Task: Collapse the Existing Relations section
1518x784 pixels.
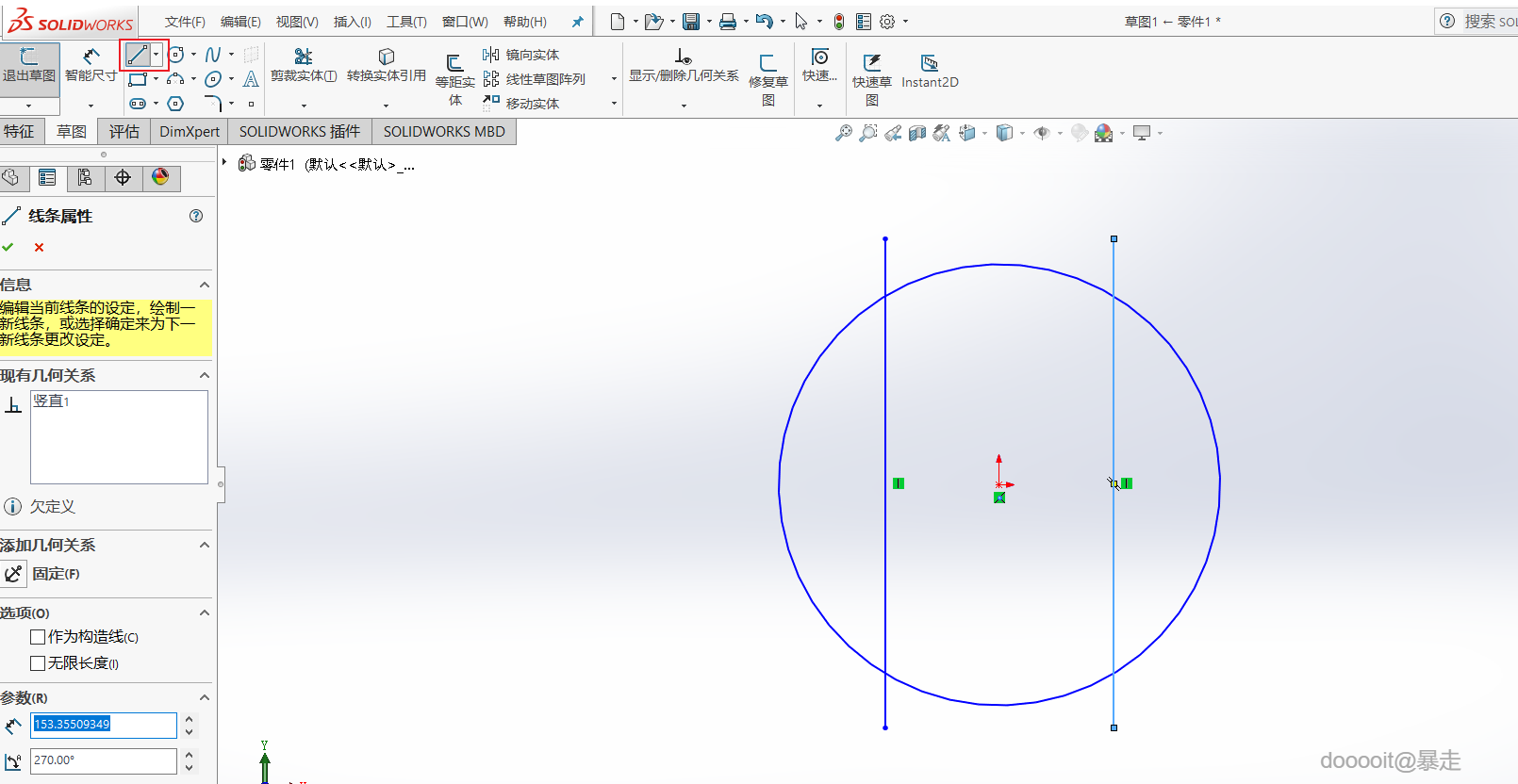Action: (204, 375)
